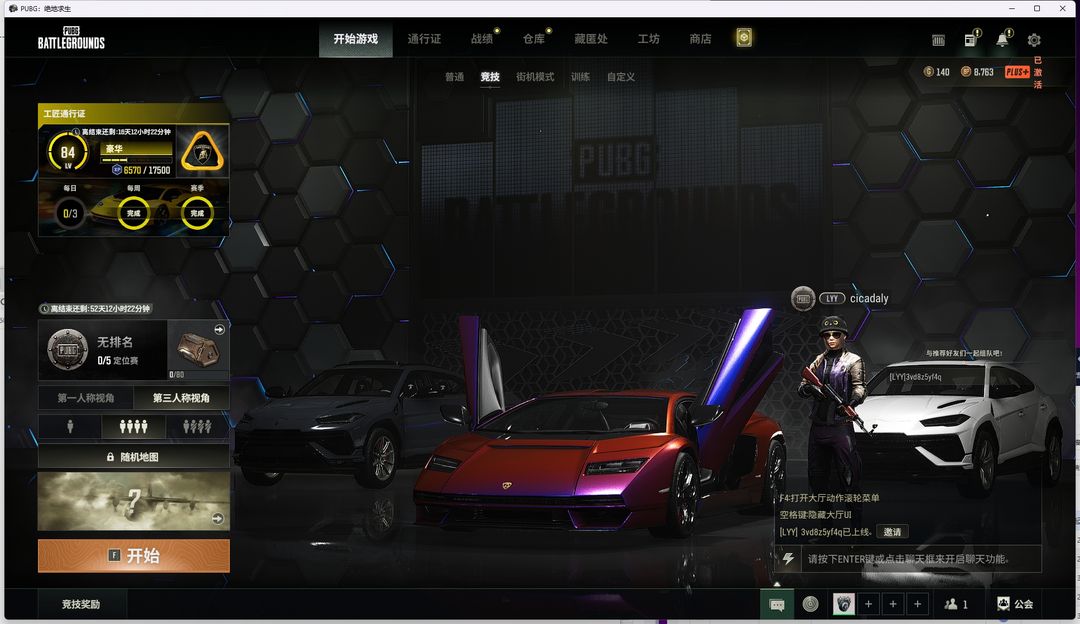Open the radar icon in bottom bar
Image resolution: width=1080 pixels, height=624 pixels.
pos(811,604)
